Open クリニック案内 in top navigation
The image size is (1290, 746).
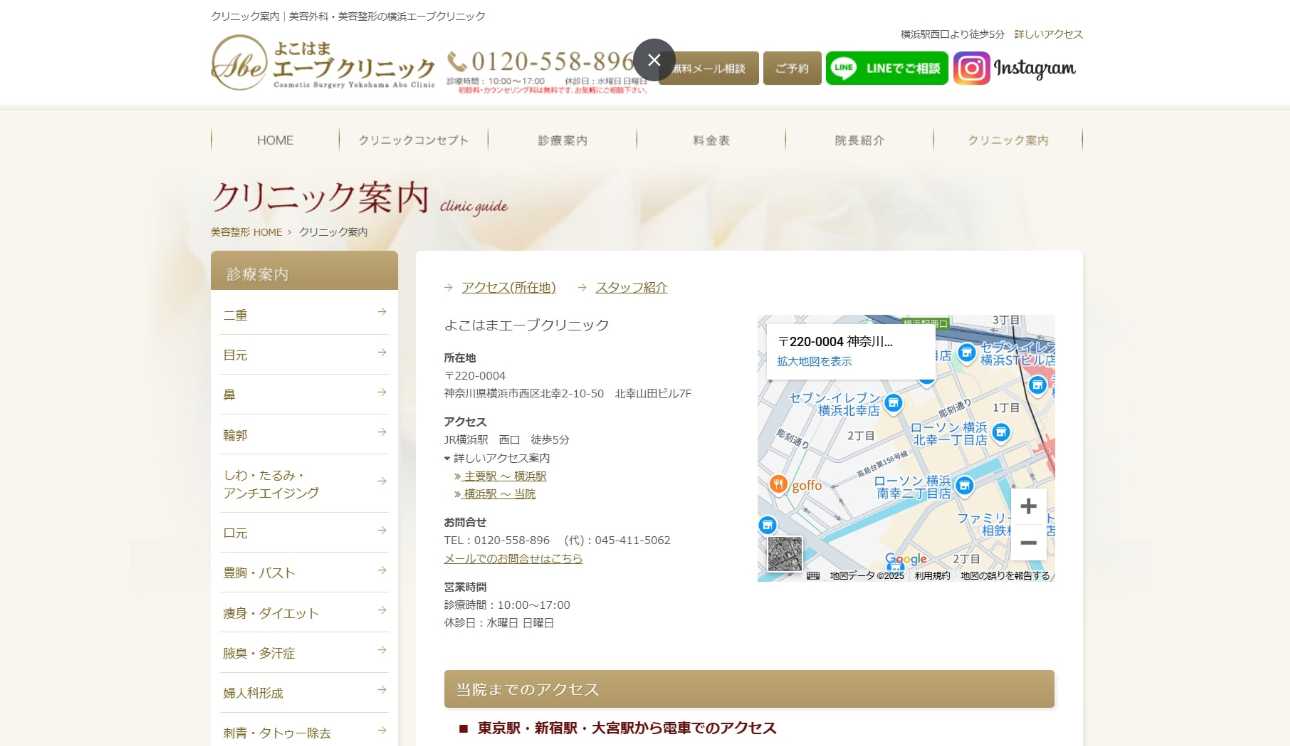point(1008,140)
